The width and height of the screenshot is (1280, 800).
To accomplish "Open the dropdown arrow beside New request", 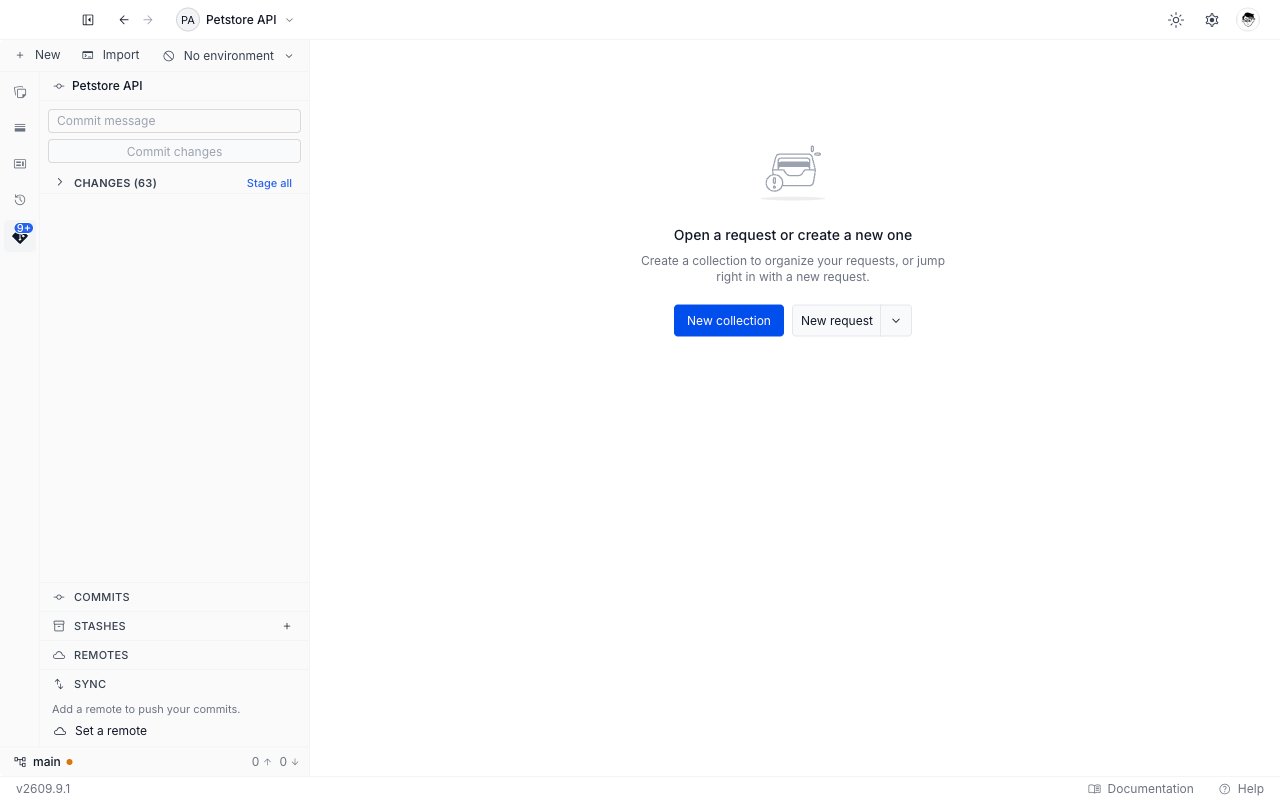I will click(896, 321).
